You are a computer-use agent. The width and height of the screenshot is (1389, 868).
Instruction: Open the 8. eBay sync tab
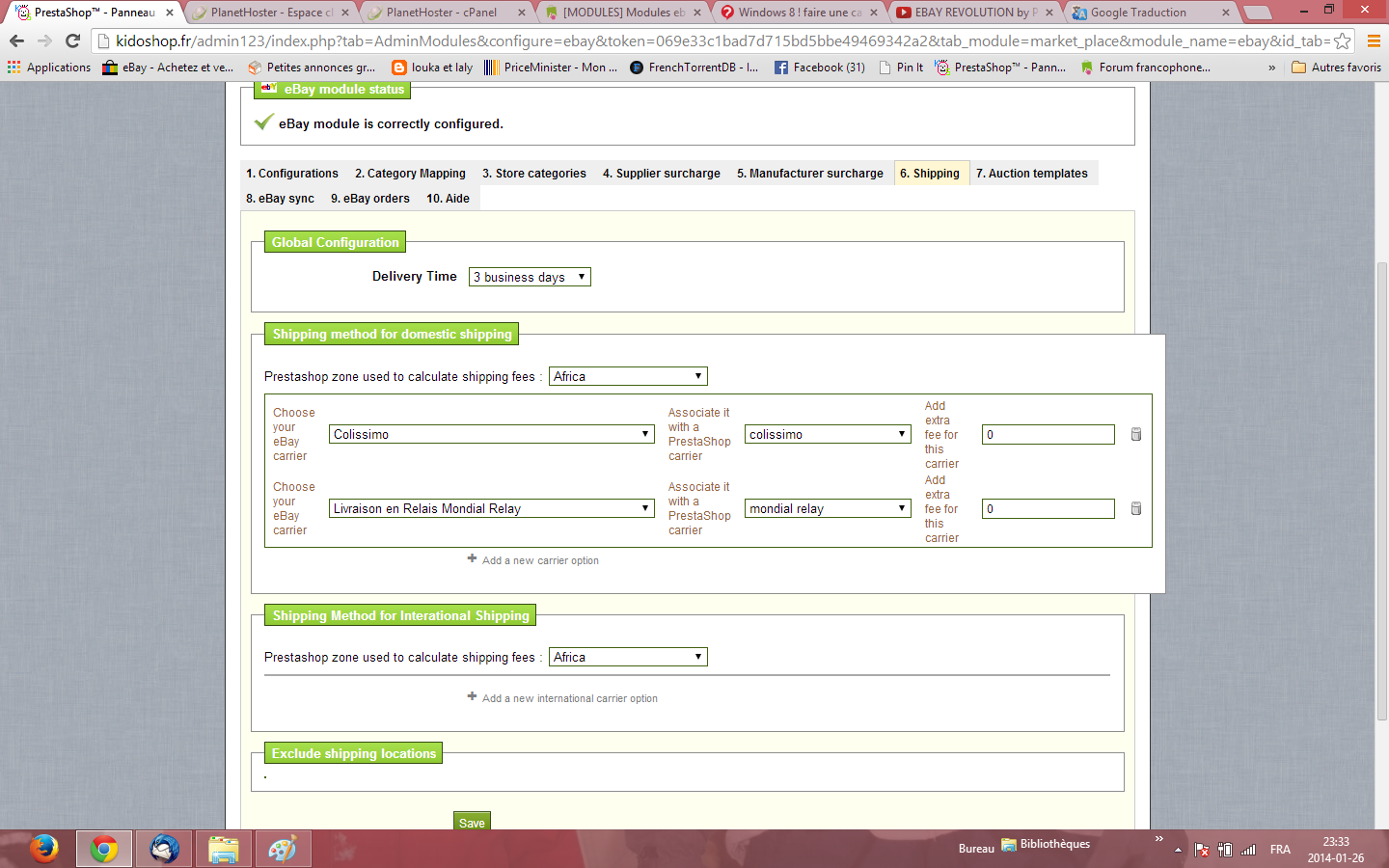(x=281, y=199)
